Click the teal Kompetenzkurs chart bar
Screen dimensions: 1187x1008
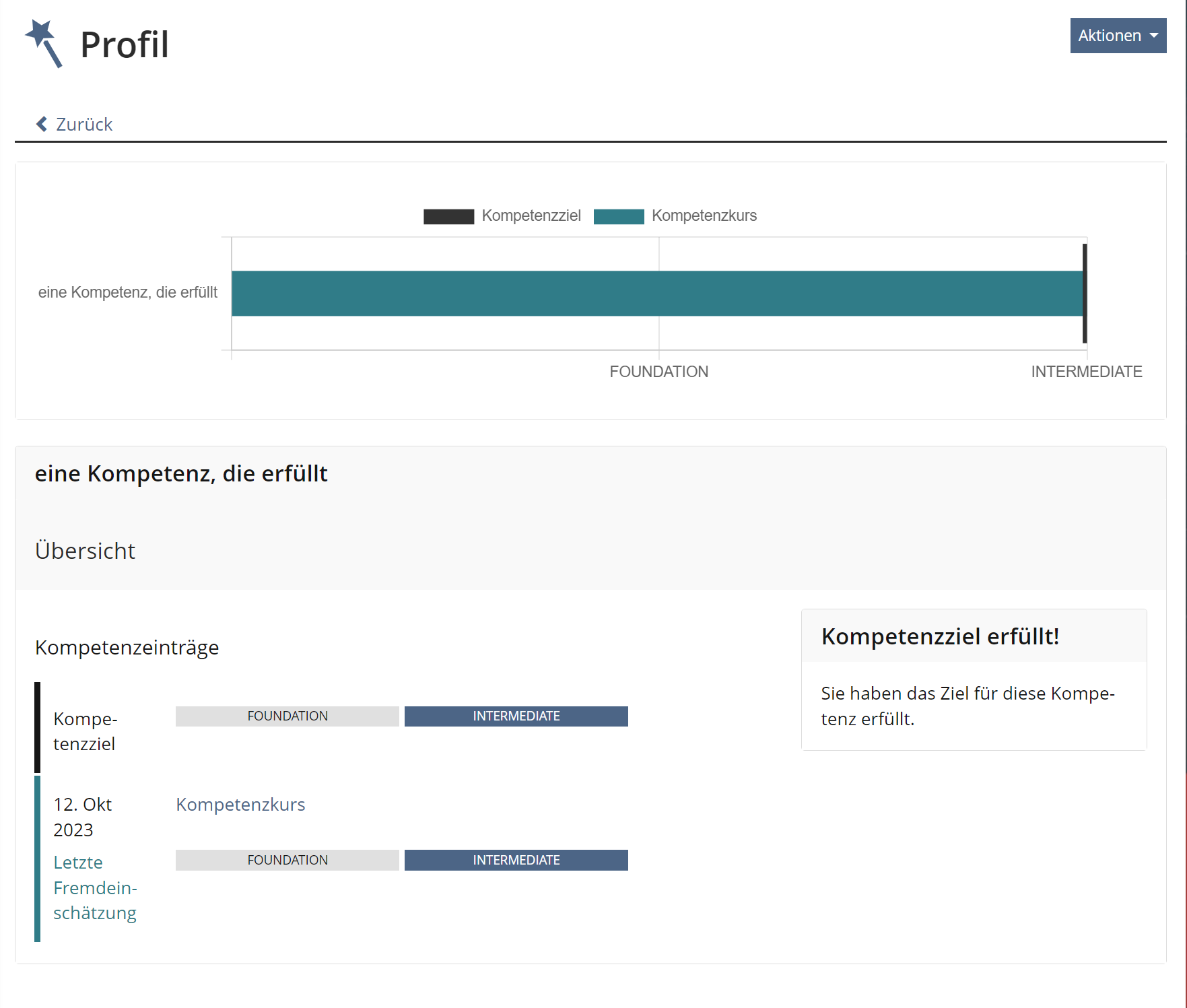point(656,294)
